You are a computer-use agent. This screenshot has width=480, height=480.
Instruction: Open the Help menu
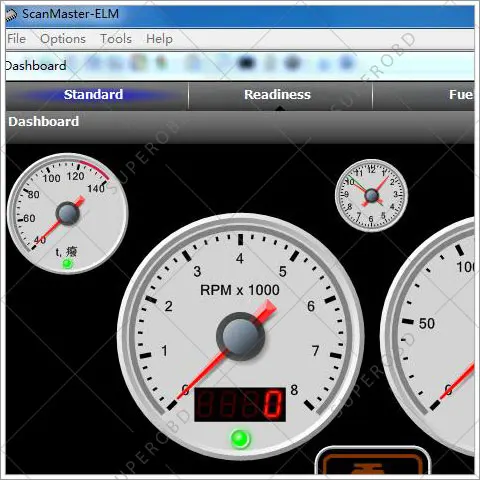click(159, 39)
